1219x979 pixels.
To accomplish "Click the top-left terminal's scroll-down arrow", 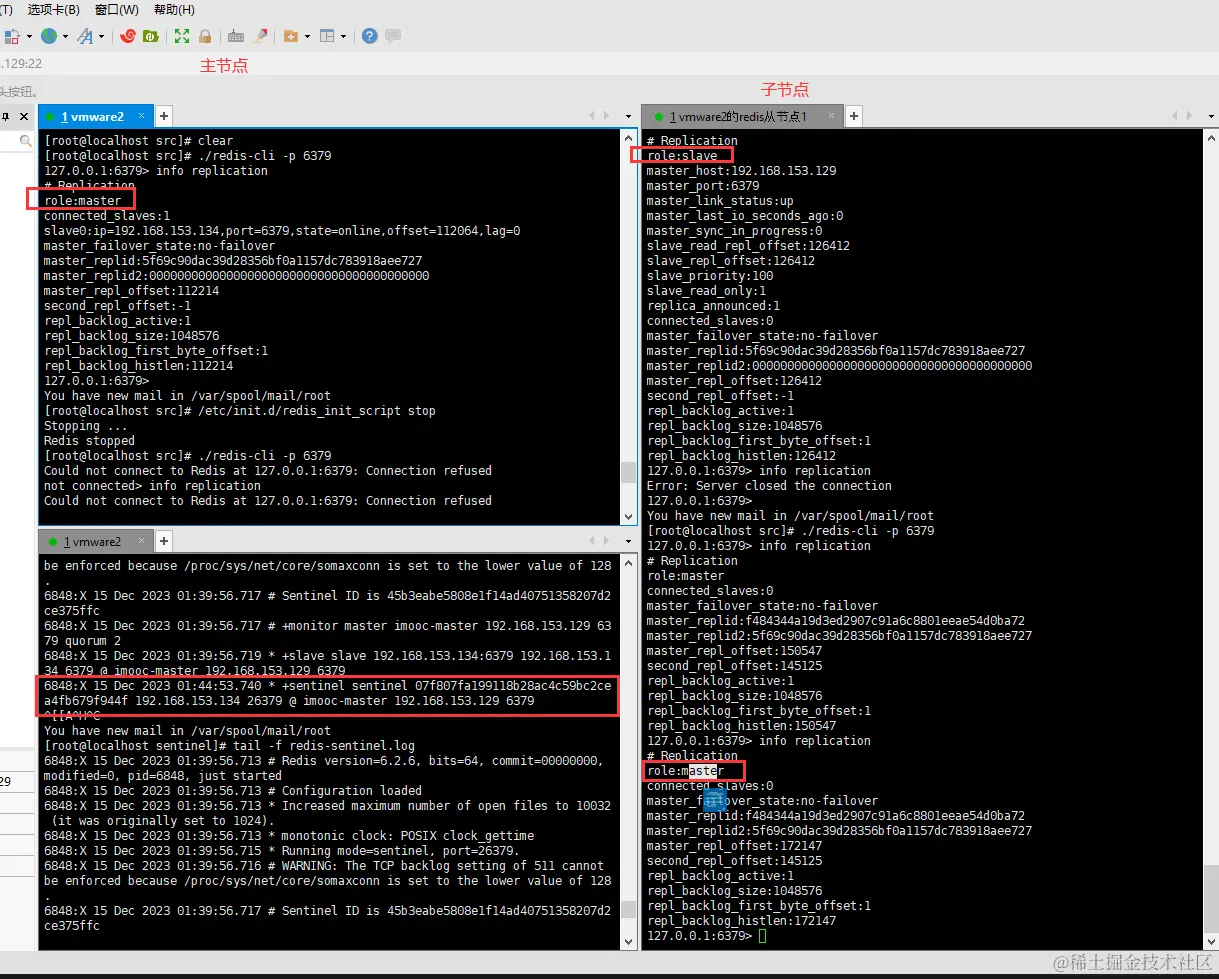I will click(x=628, y=516).
